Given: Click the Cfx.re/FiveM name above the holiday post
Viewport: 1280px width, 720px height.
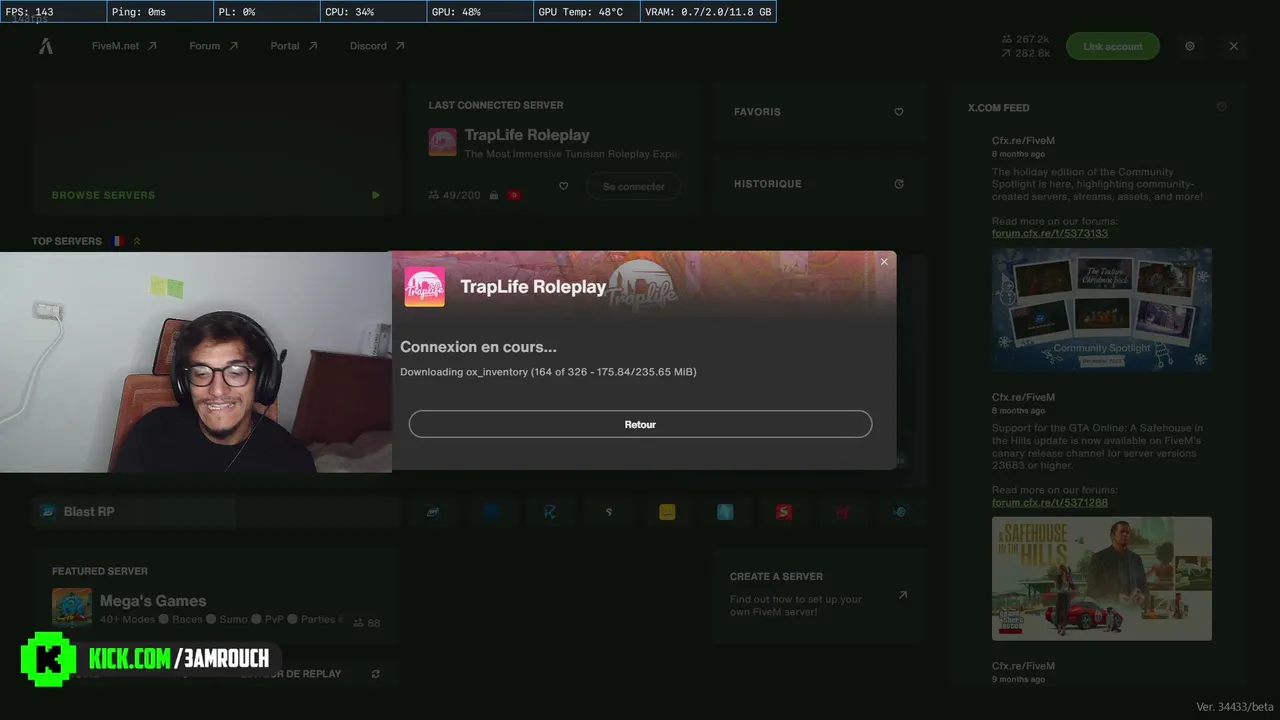Looking at the screenshot, I should [1023, 141].
